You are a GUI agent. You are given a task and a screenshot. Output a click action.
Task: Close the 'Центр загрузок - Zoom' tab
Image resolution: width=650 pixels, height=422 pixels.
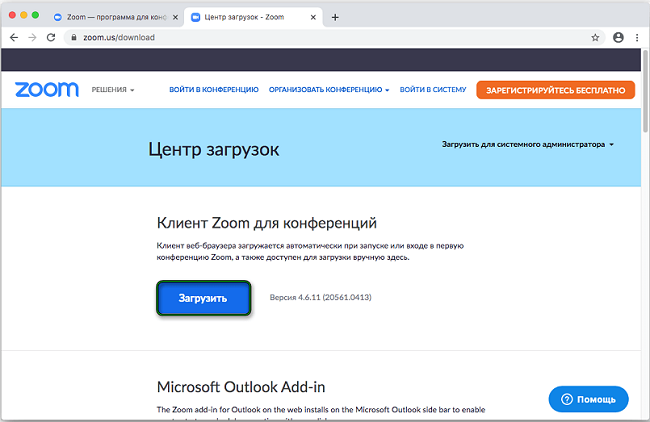(313, 17)
